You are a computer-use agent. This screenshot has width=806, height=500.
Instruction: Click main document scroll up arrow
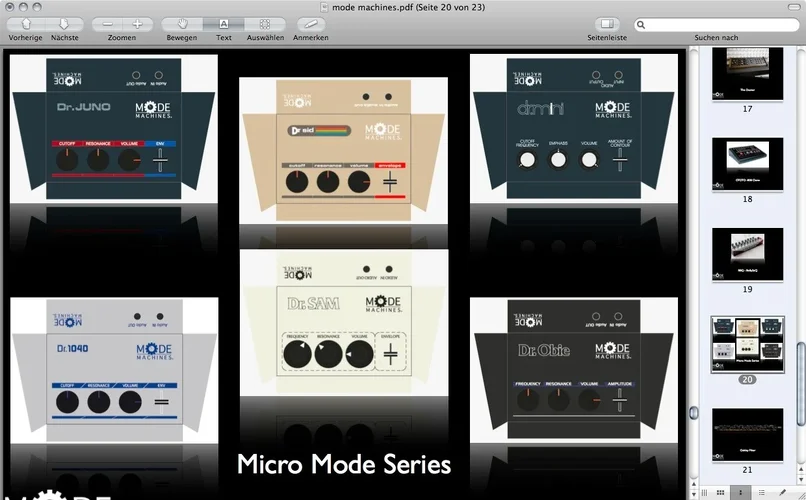coord(693,484)
